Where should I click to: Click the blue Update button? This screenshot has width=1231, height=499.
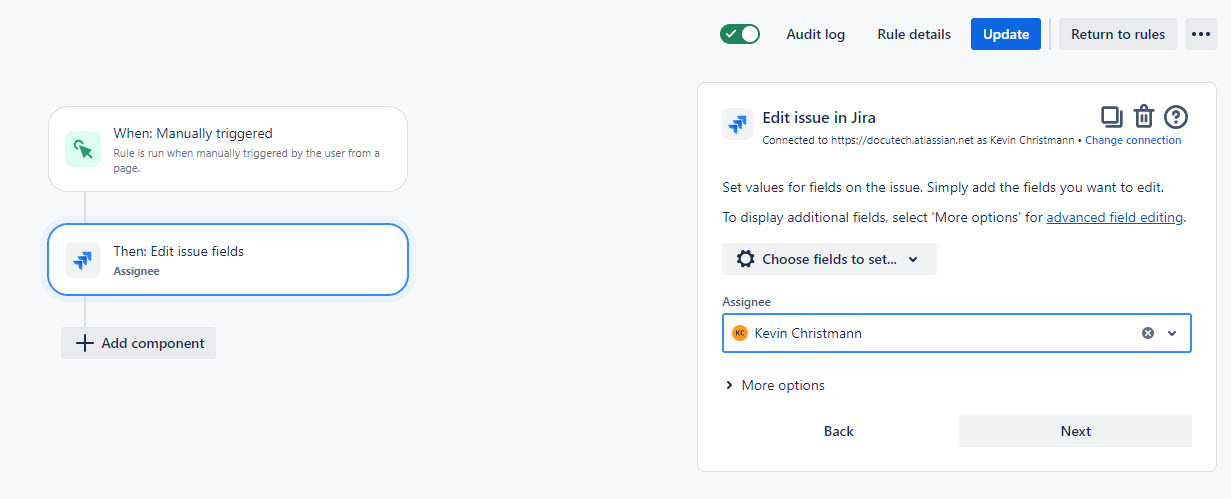click(x=1006, y=34)
